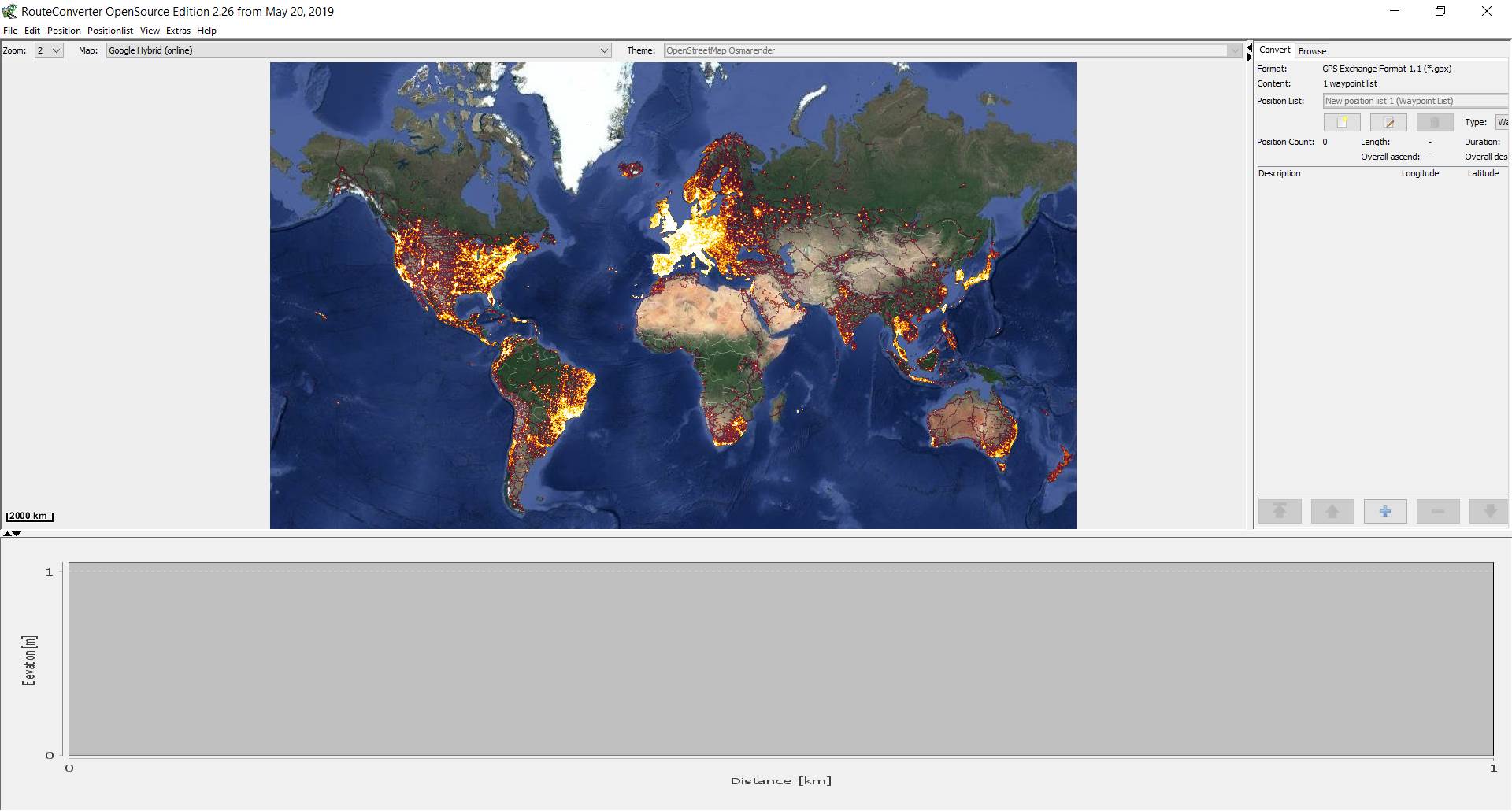Open the Extras menu
This screenshot has width=1512, height=811.
point(178,31)
